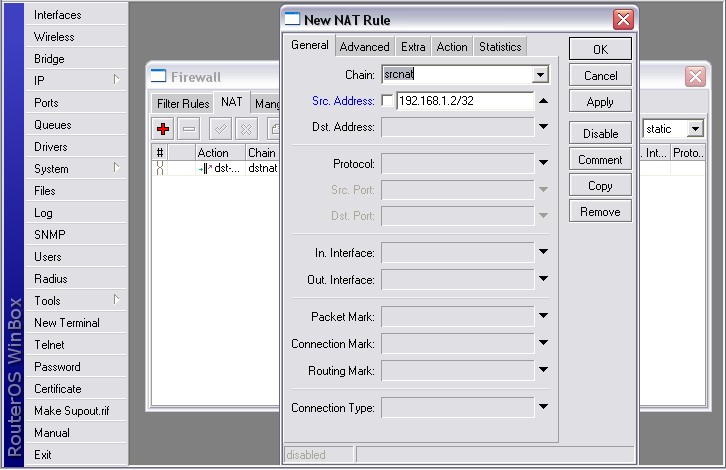
Task: Click the X disable rule icon
Action: click(245, 129)
